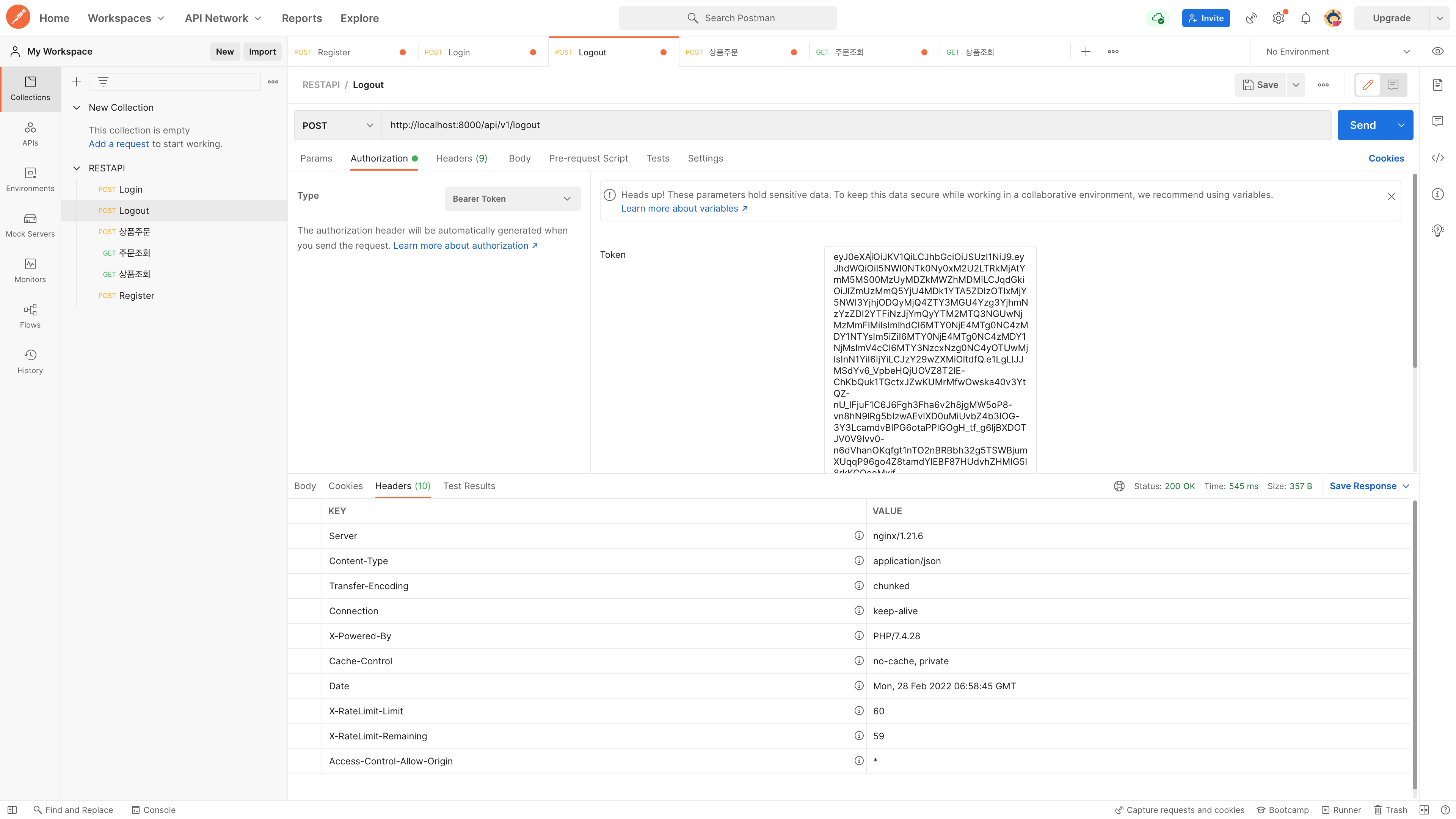The width and height of the screenshot is (1456, 819).
Task: Switch to the Pre-request Script tab
Action: pyautogui.click(x=588, y=158)
